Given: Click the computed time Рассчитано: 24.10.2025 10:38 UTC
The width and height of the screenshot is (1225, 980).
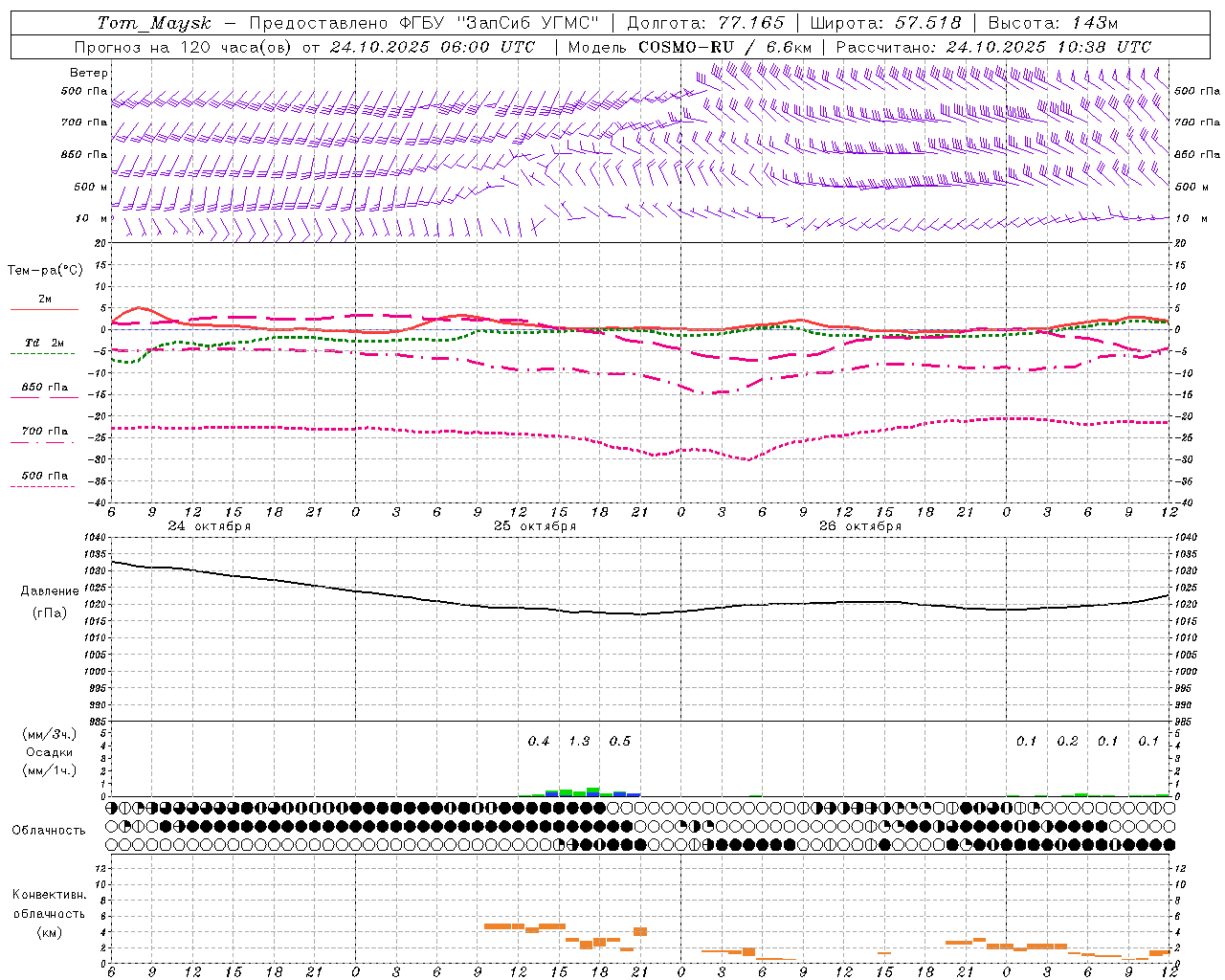Looking at the screenshot, I should tap(993, 47).
